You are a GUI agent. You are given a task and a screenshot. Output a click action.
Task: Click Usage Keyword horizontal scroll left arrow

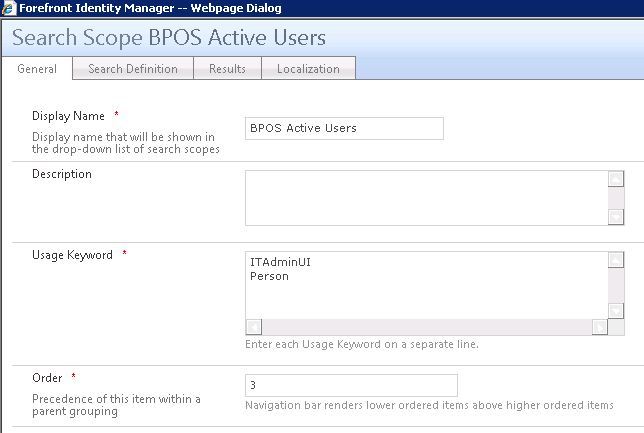(254, 327)
